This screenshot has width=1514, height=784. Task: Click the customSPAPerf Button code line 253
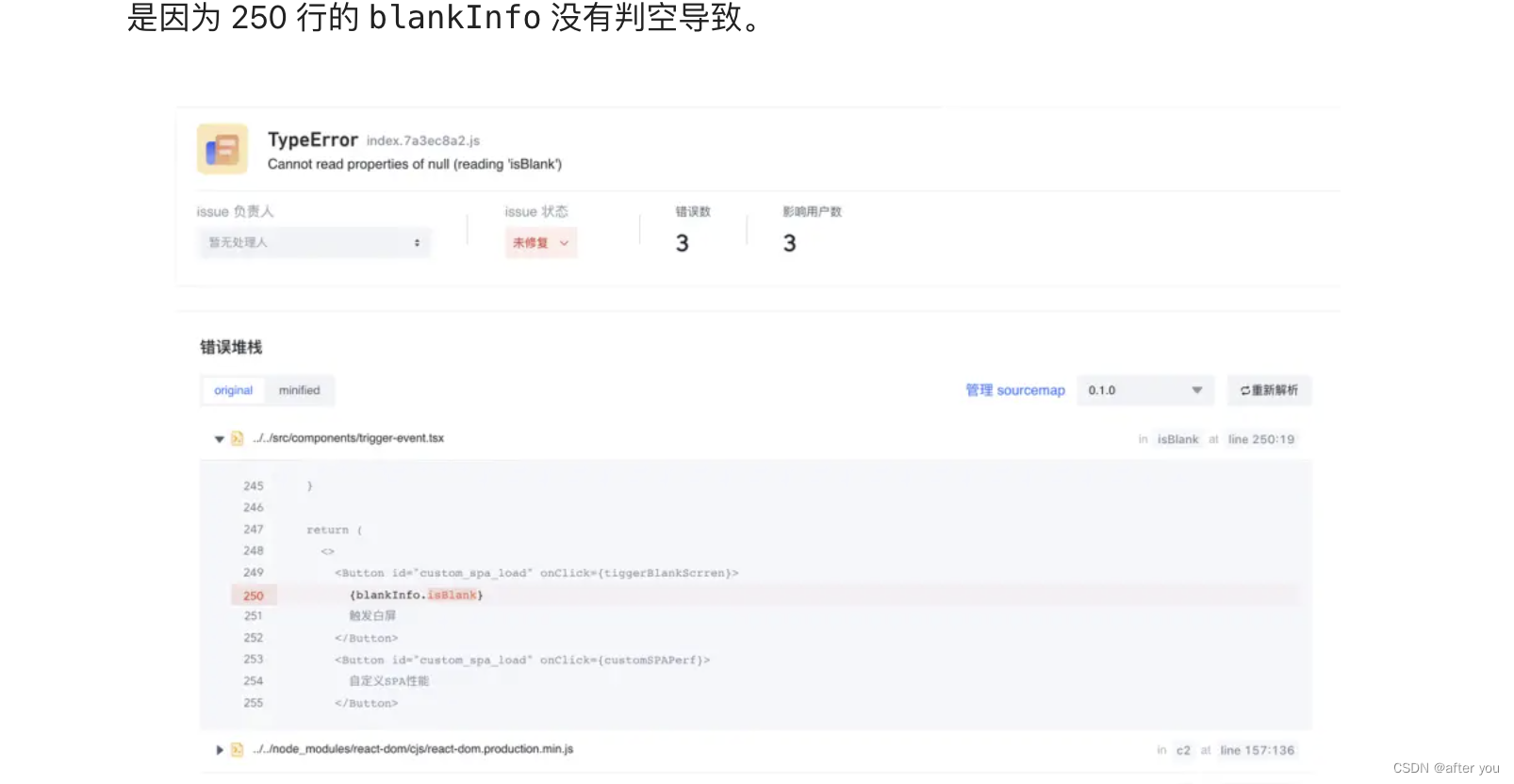point(522,661)
